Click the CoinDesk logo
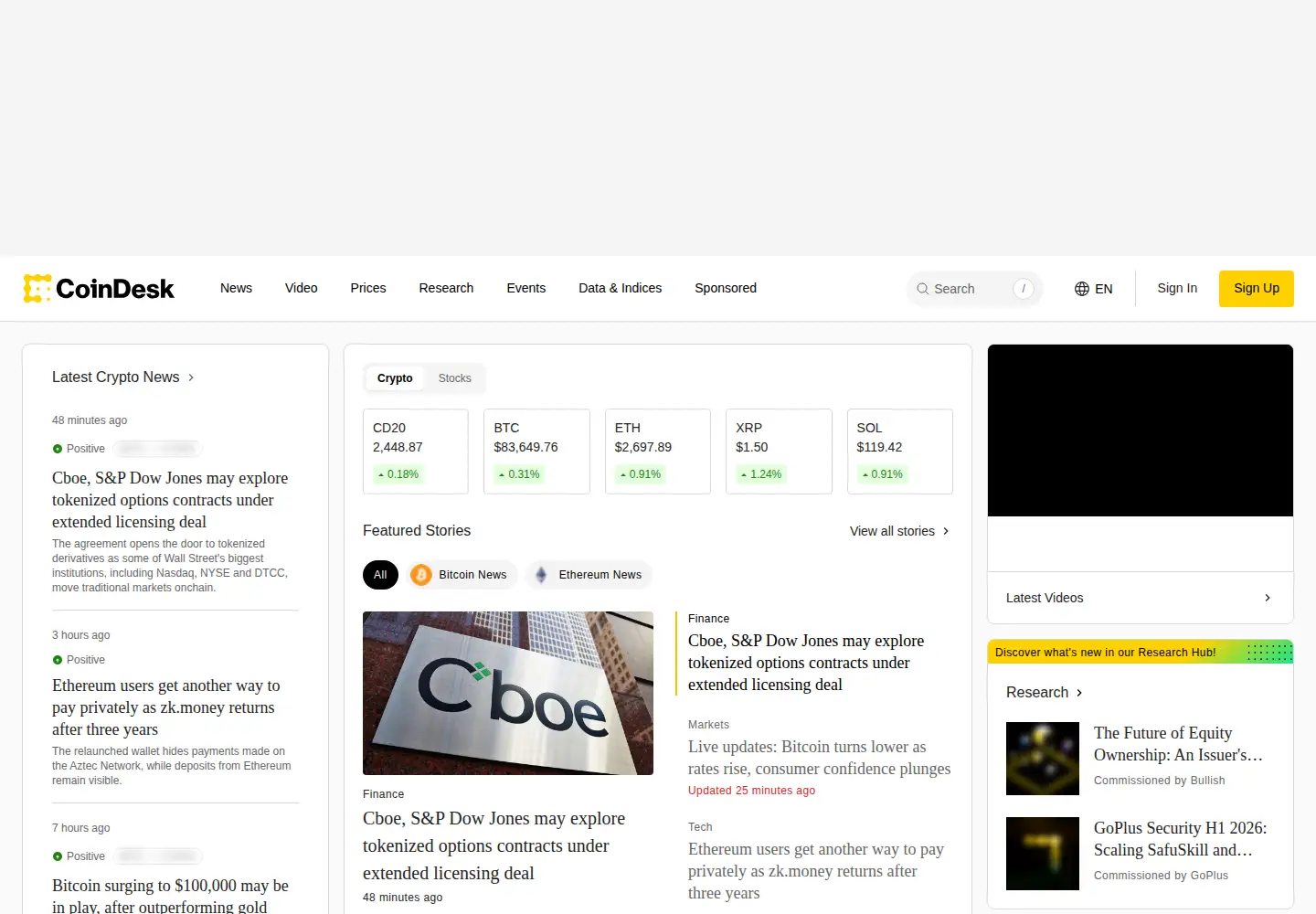 pyautogui.click(x=99, y=289)
